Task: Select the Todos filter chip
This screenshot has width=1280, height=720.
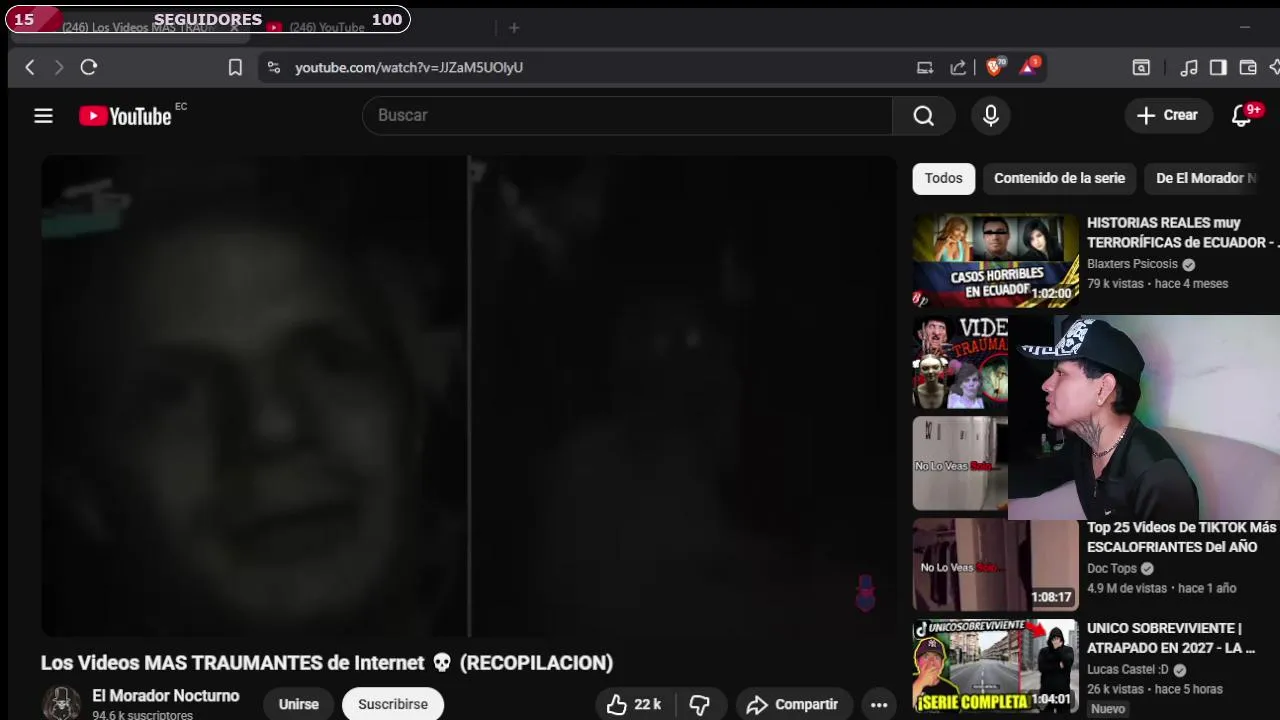Action: [x=943, y=178]
